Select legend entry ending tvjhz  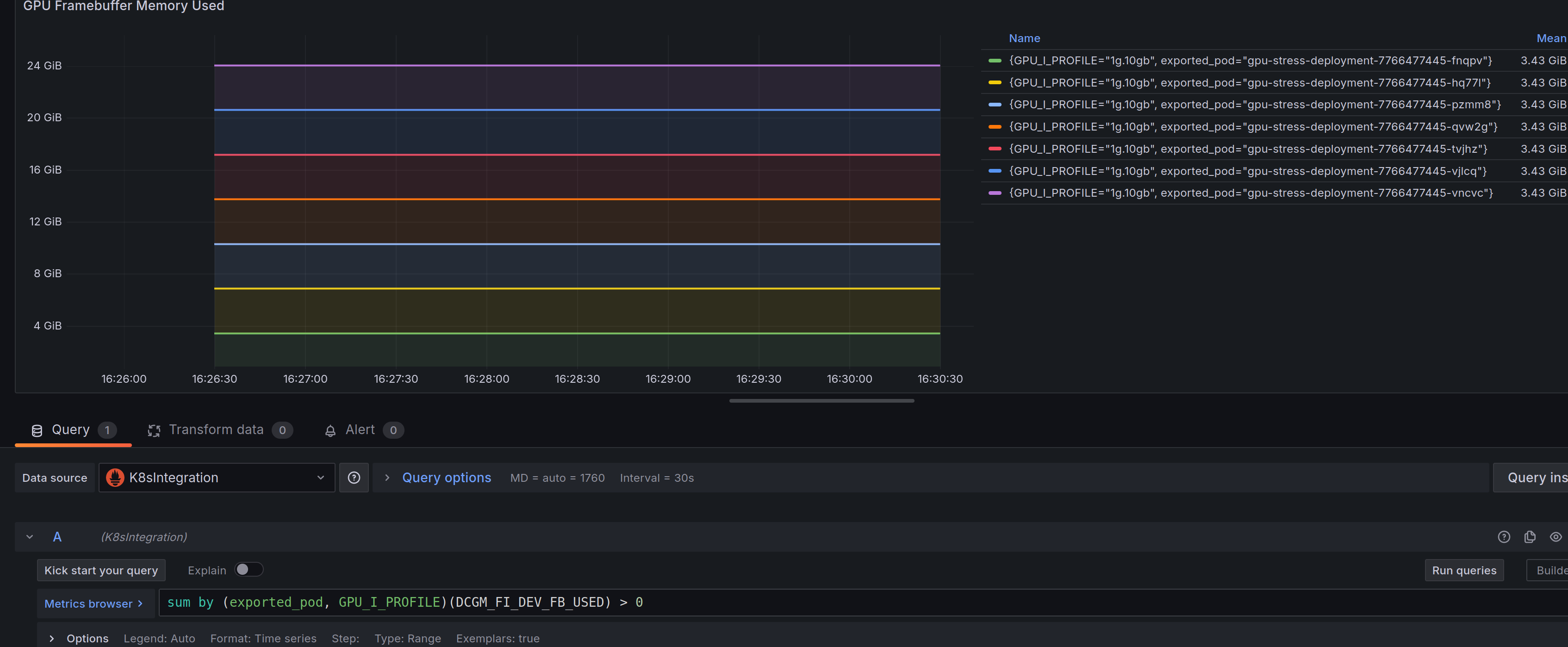(x=1249, y=149)
